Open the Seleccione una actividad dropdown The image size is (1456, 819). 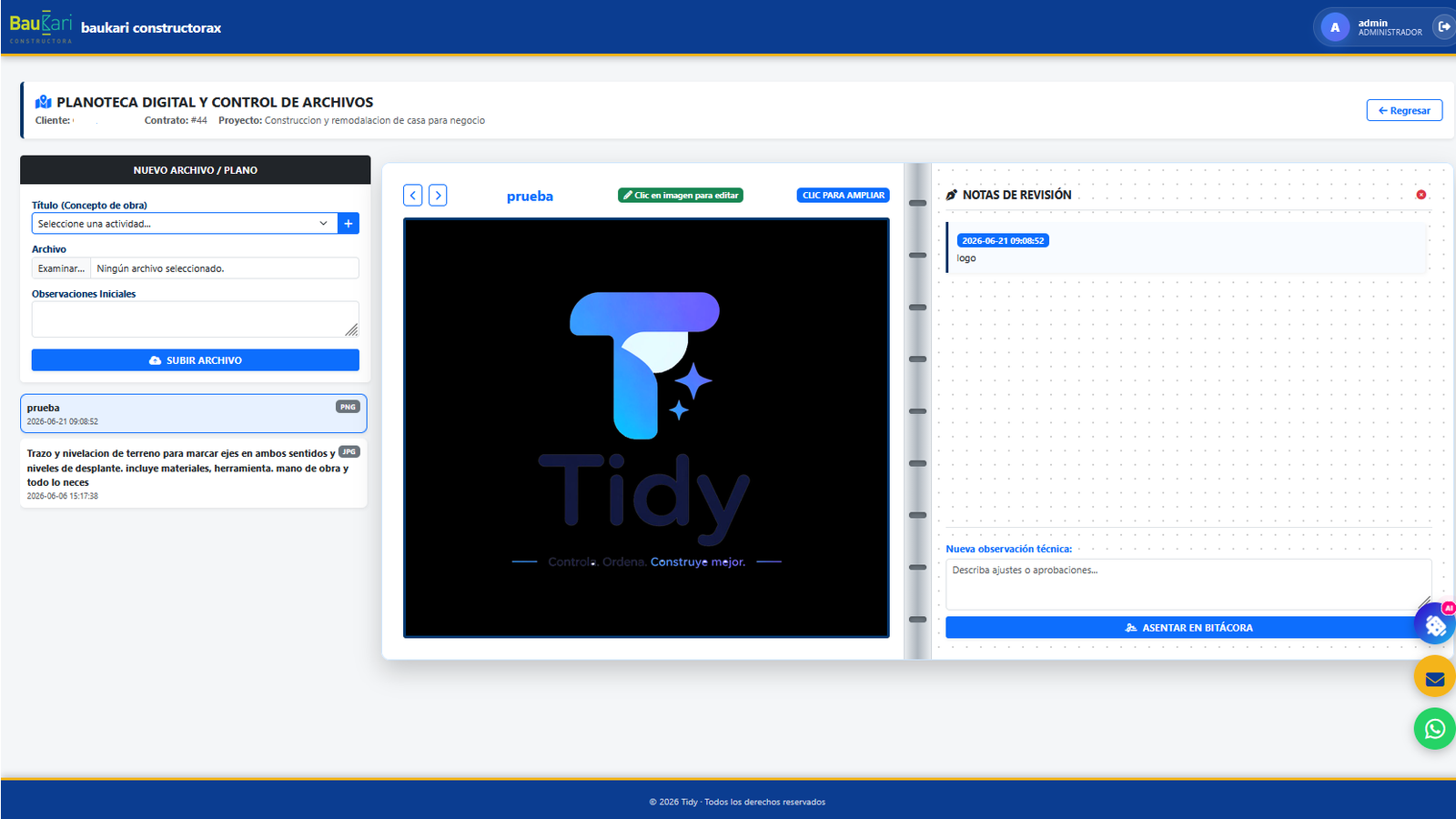[185, 223]
